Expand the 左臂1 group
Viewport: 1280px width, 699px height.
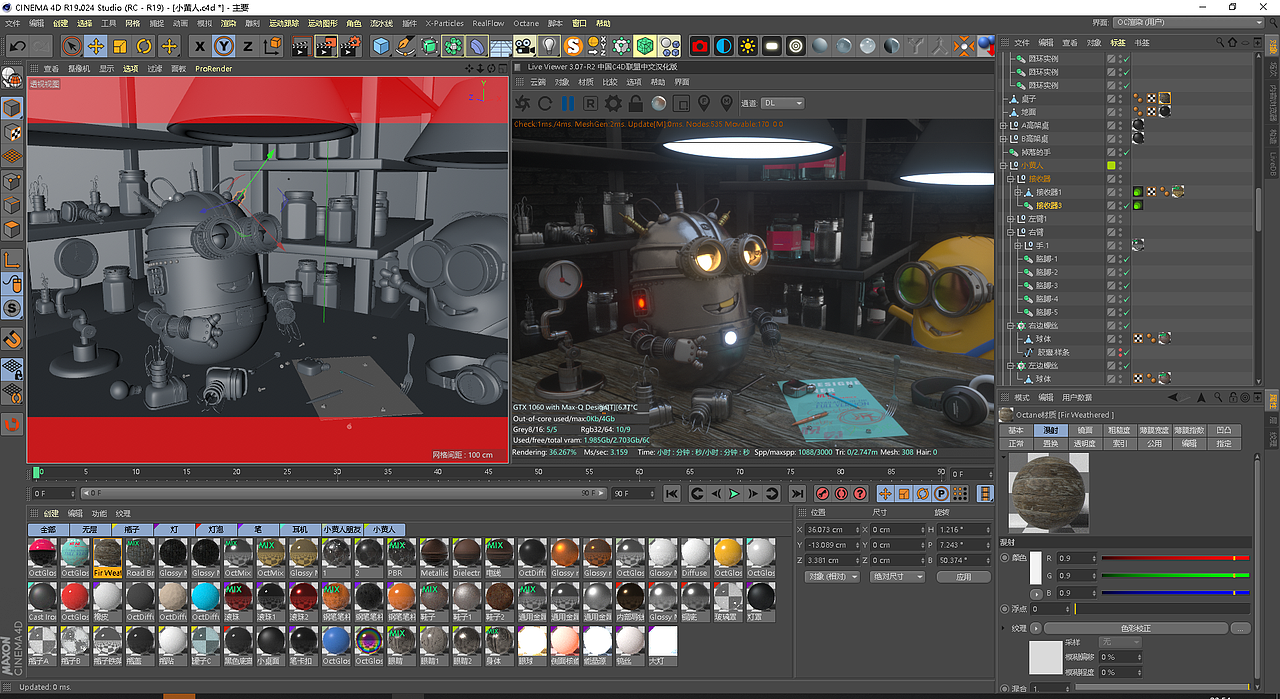click(x=1011, y=219)
